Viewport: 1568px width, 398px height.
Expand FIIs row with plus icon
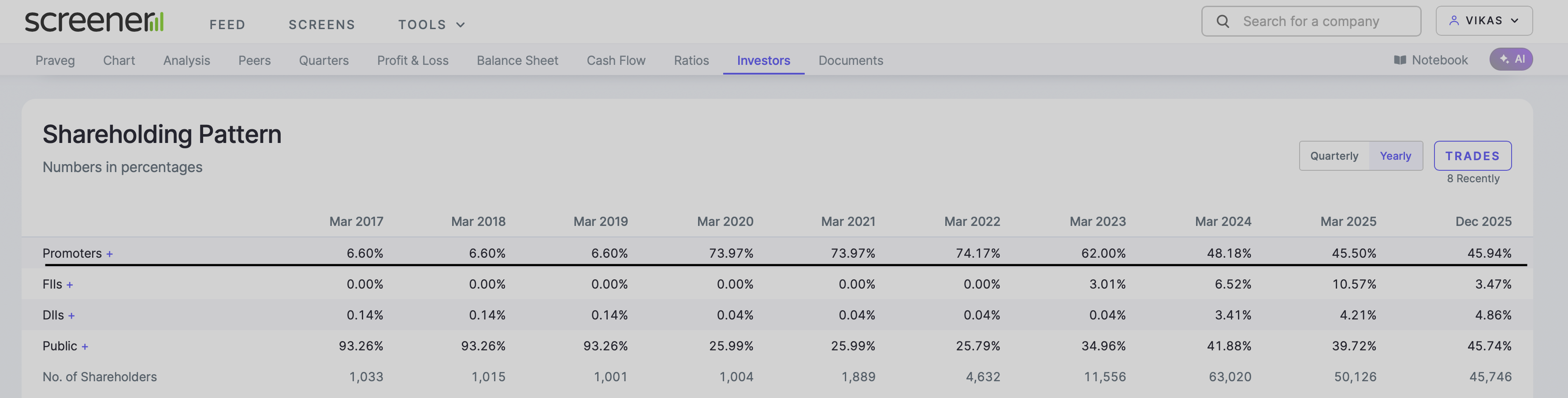click(x=70, y=285)
